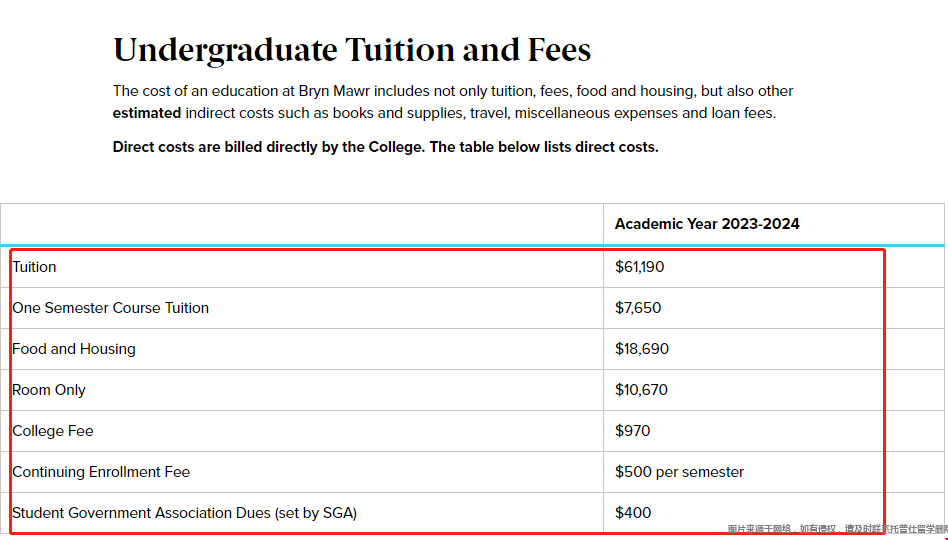Select Student Government Association Dues label
The width and height of the screenshot is (948, 540).
point(184,513)
